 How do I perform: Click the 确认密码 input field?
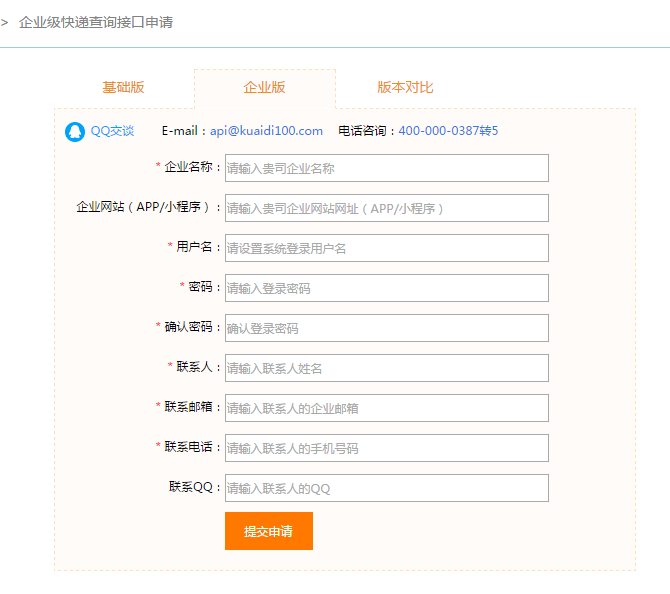[x=386, y=328]
